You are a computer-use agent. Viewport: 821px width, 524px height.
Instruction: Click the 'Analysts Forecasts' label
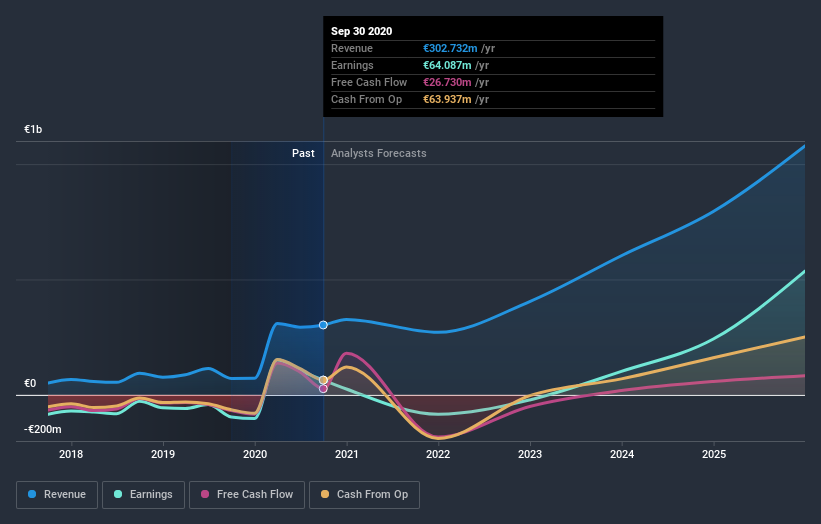[379, 153]
